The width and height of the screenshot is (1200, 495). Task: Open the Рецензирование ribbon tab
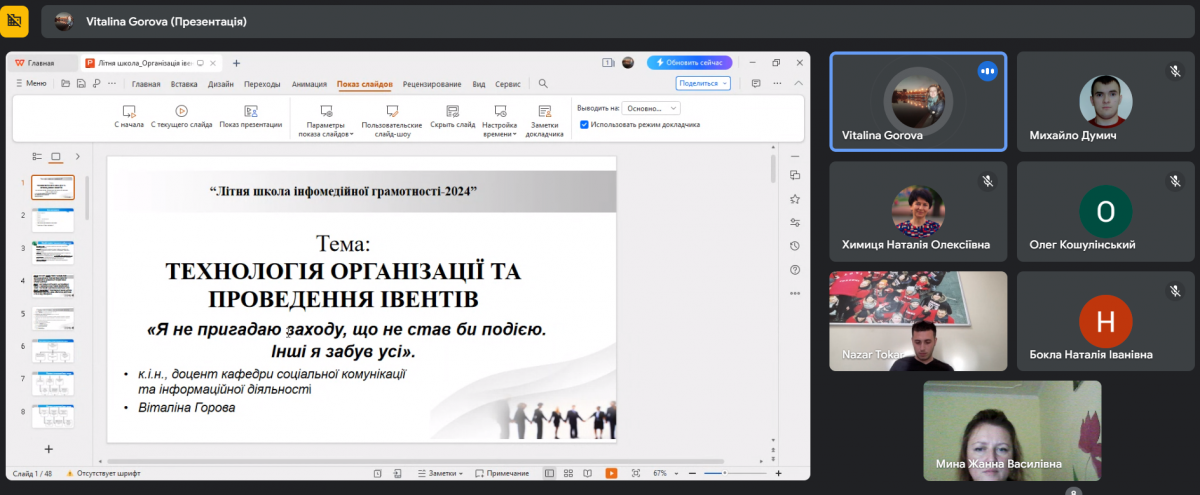[432, 84]
